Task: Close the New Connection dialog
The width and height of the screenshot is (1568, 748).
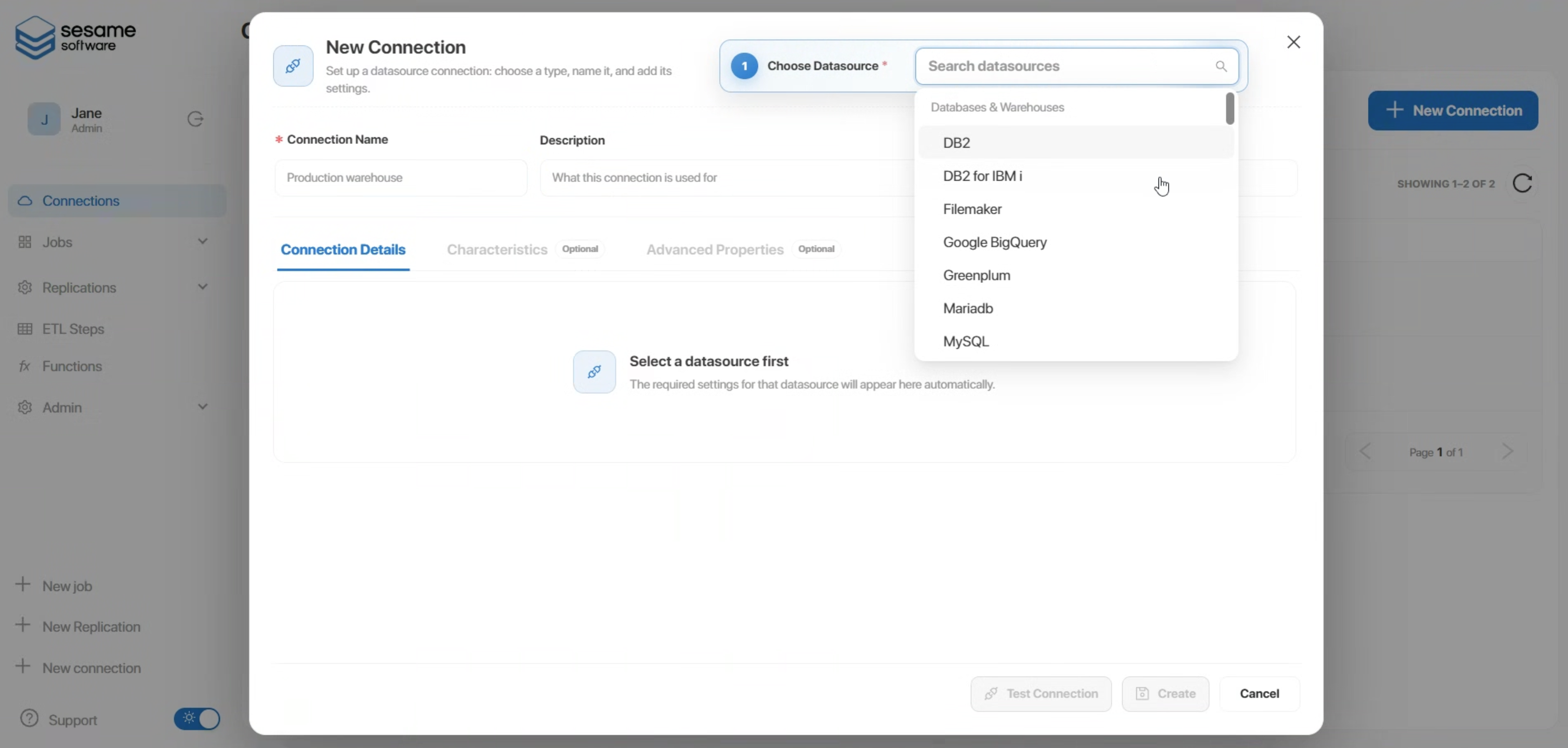Action: point(1293,42)
